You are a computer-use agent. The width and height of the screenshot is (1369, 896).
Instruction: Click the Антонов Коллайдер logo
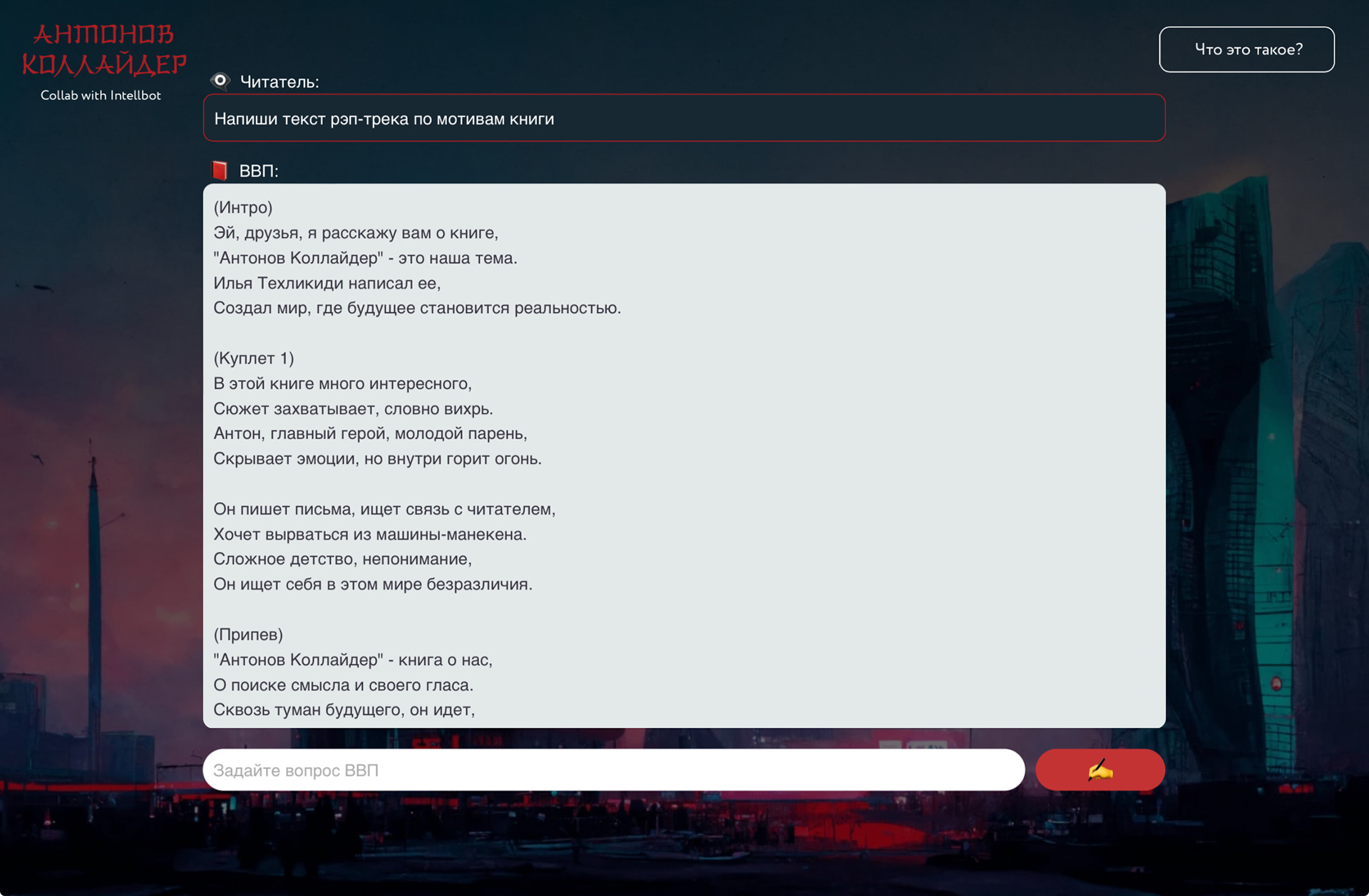(x=104, y=49)
